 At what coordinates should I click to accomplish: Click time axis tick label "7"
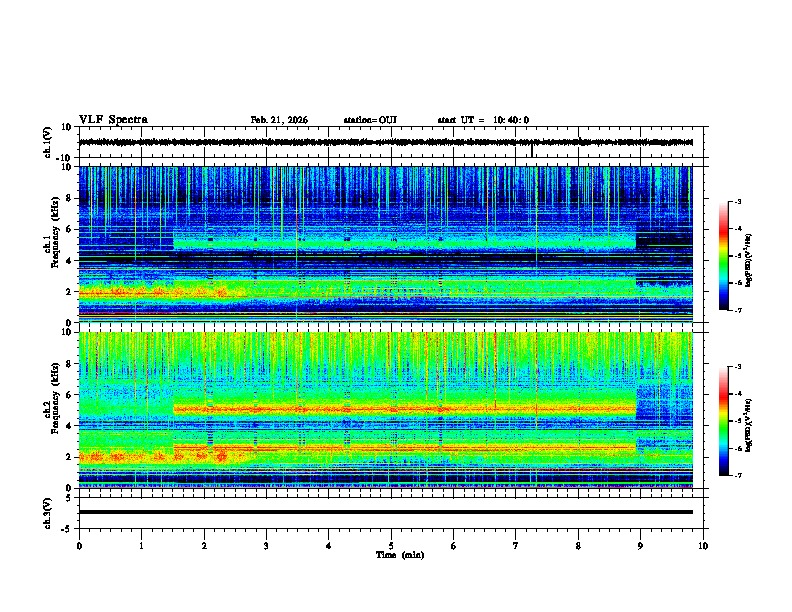(516, 546)
